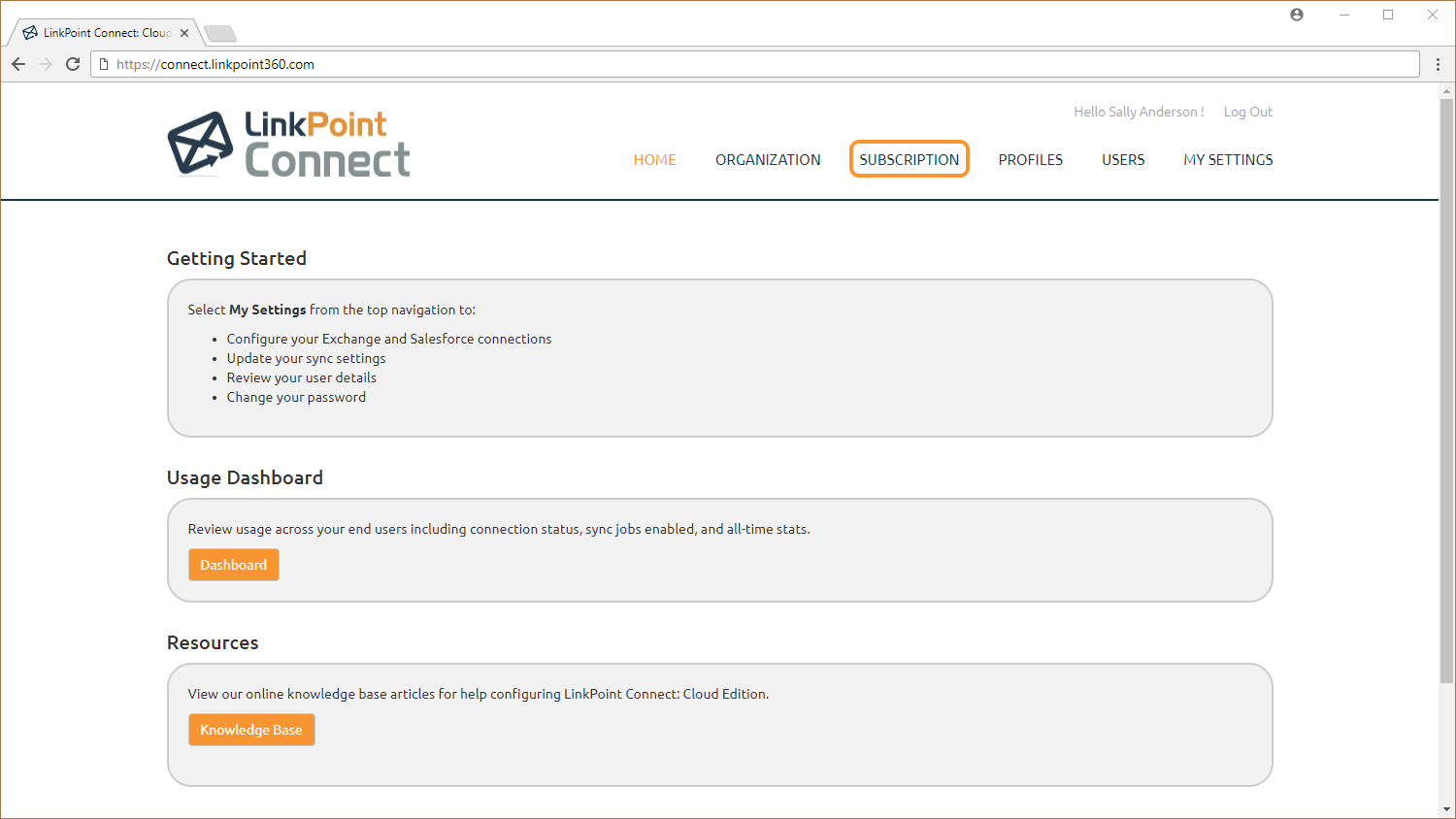Viewport: 1456px width, 819px height.
Task: Open MY SETTINGS in the top navigation
Action: (1228, 160)
